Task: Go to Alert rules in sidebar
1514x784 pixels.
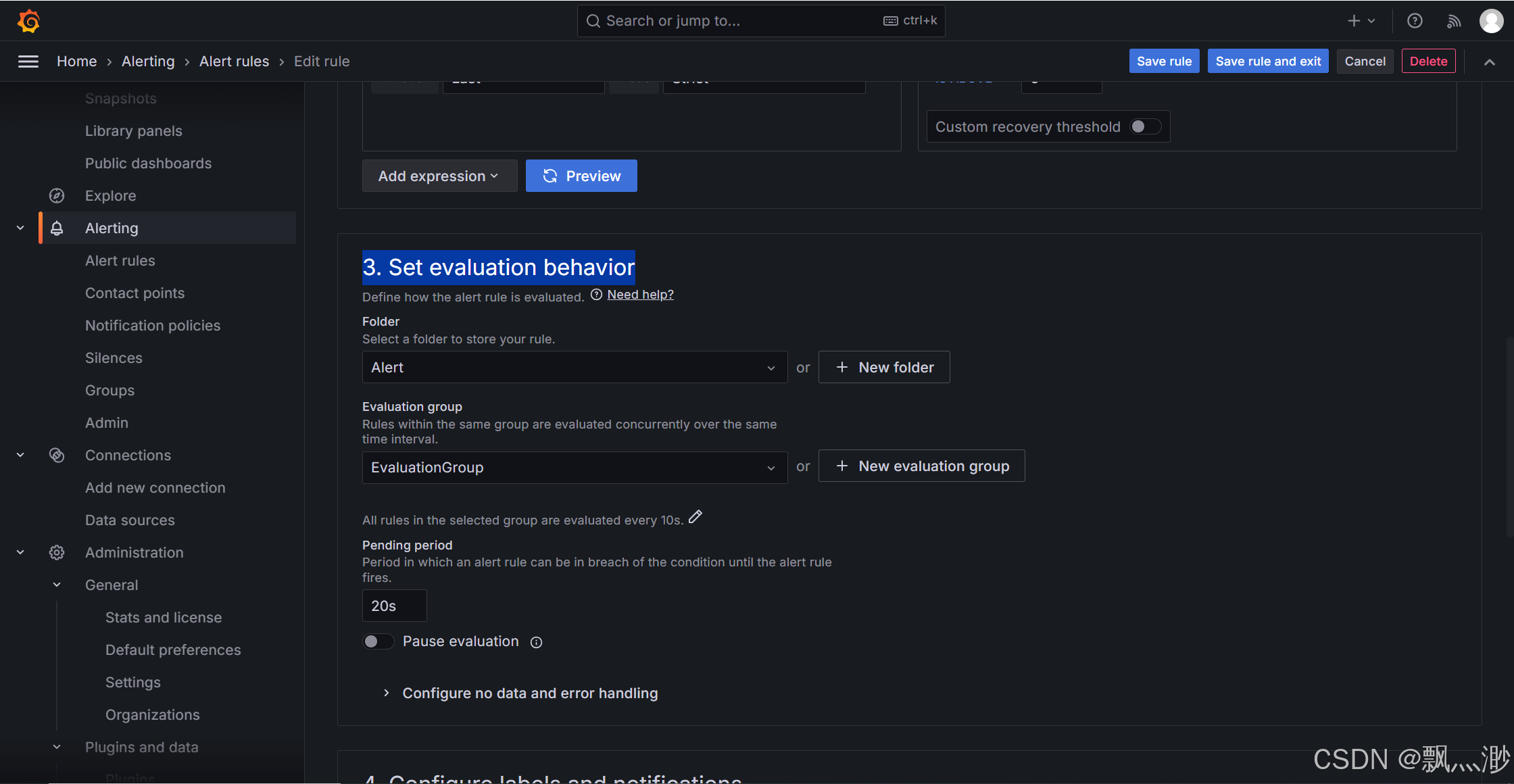Action: pyautogui.click(x=120, y=261)
